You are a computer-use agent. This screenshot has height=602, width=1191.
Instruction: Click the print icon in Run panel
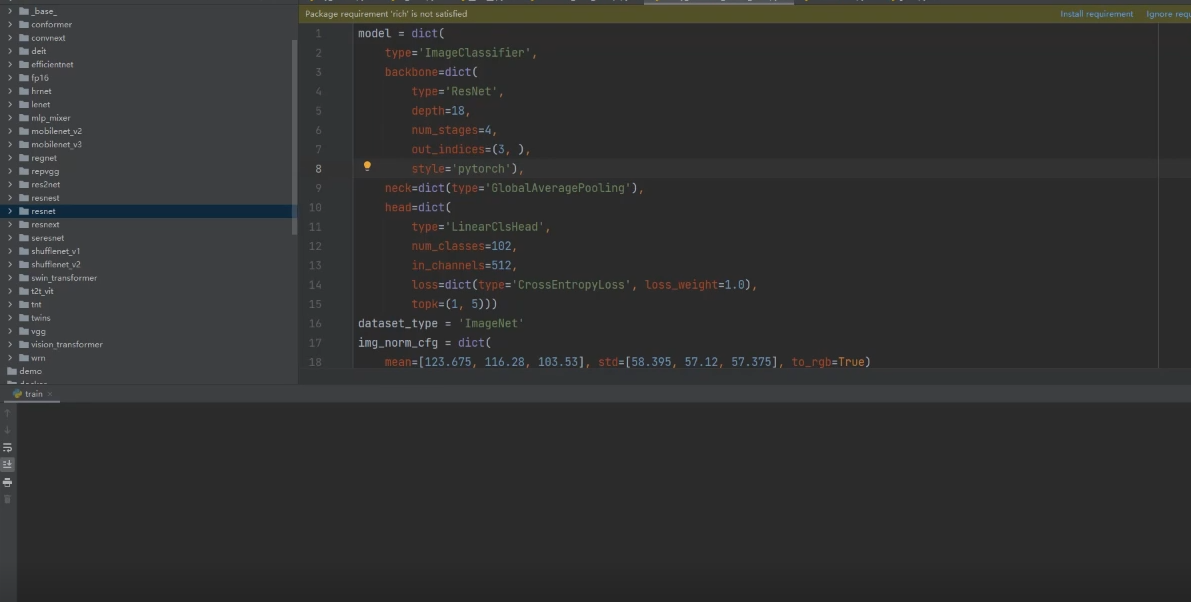click(7, 482)
